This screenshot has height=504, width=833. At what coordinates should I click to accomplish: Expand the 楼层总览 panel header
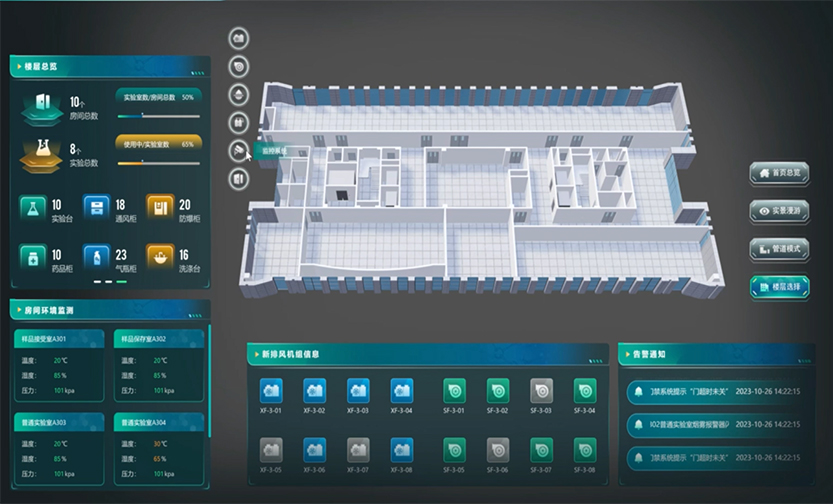click(x=108, y=67)
